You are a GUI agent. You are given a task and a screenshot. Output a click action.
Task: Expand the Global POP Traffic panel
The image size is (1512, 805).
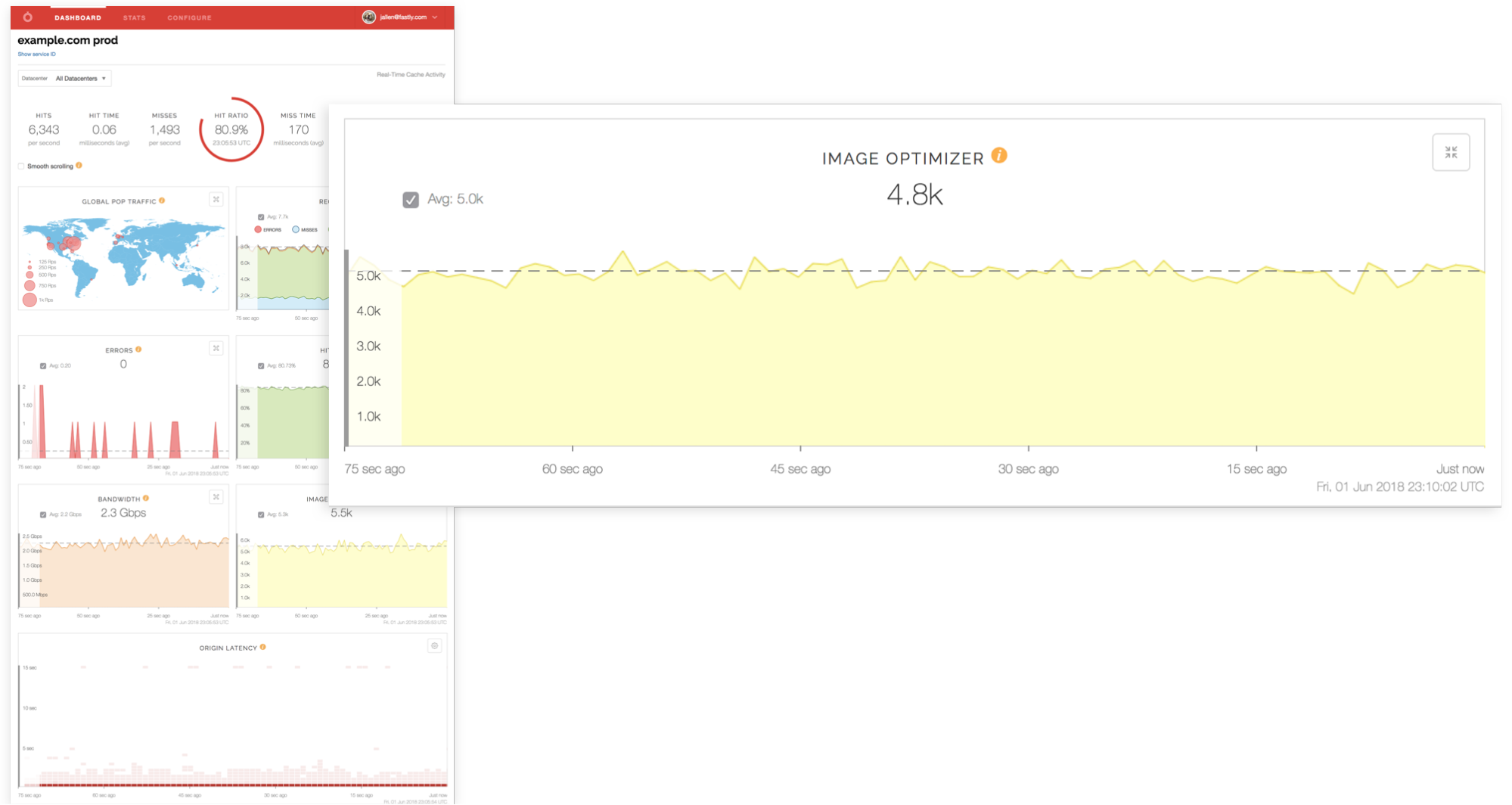pyautogui.click(x=216, y=199)
